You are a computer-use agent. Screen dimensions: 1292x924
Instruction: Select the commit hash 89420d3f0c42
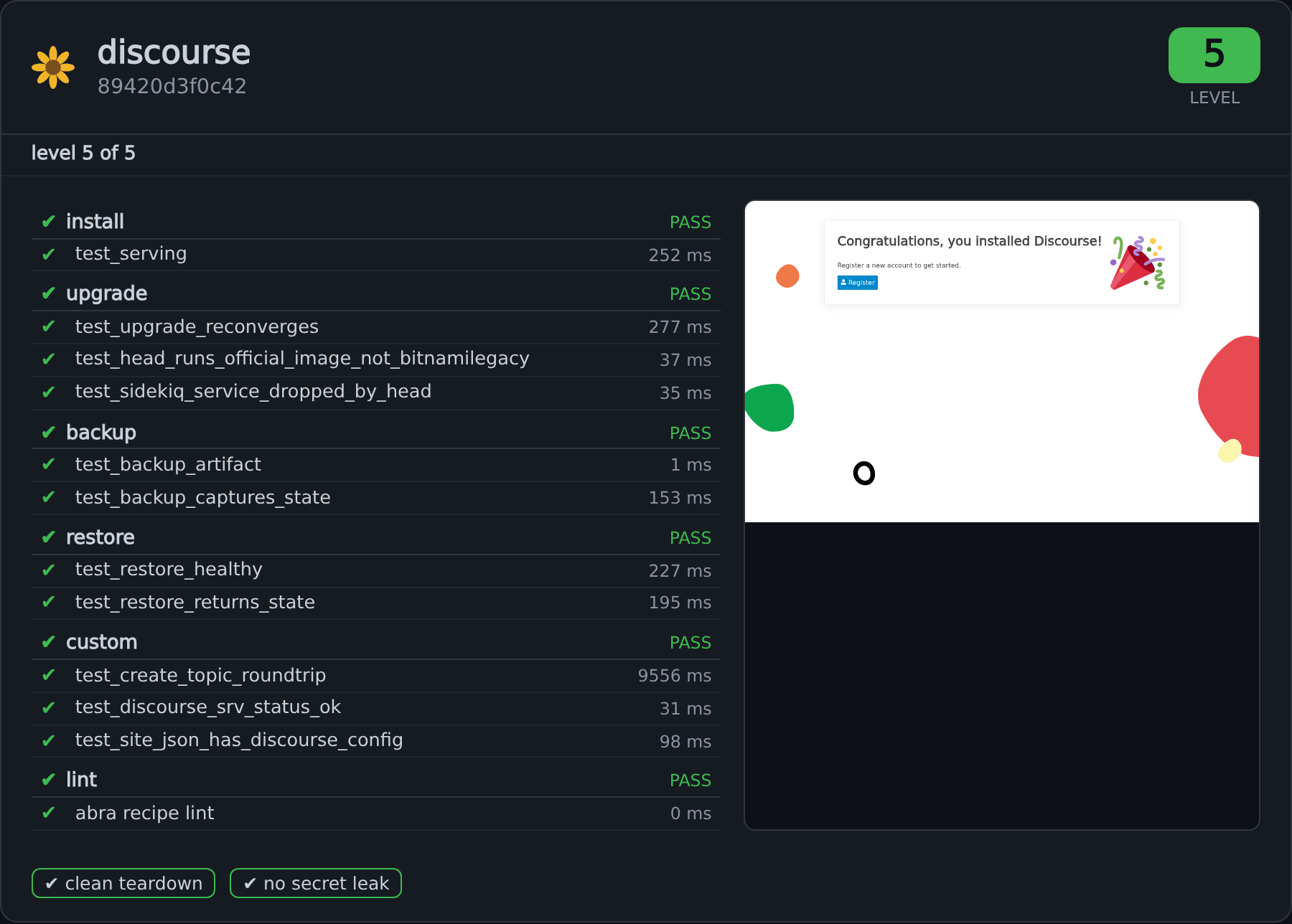click(172, 86)
